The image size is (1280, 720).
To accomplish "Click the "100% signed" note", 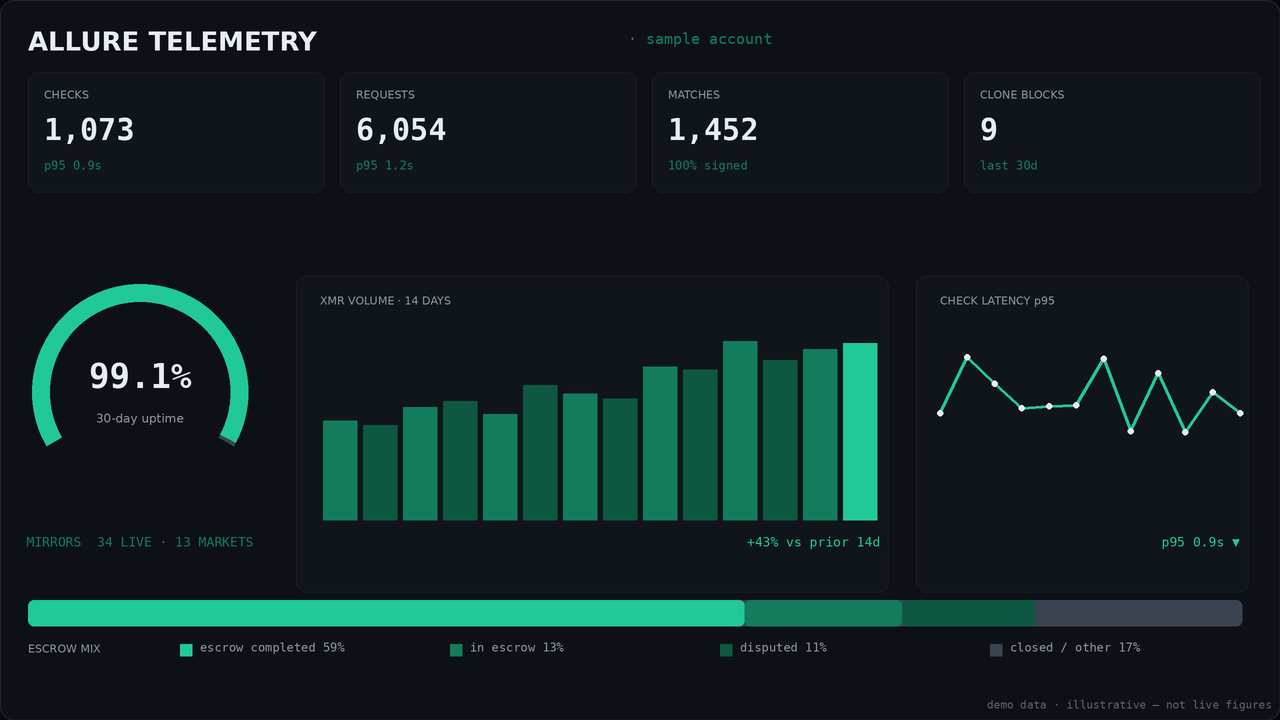I will [x=708, y=165].
